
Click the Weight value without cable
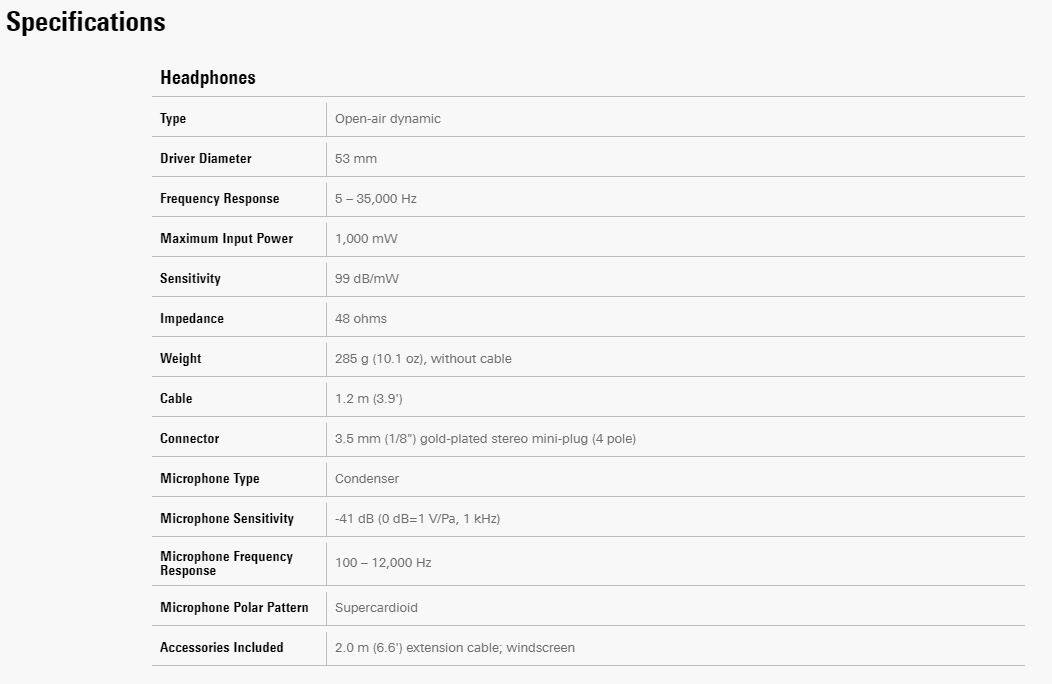(423, 359)
